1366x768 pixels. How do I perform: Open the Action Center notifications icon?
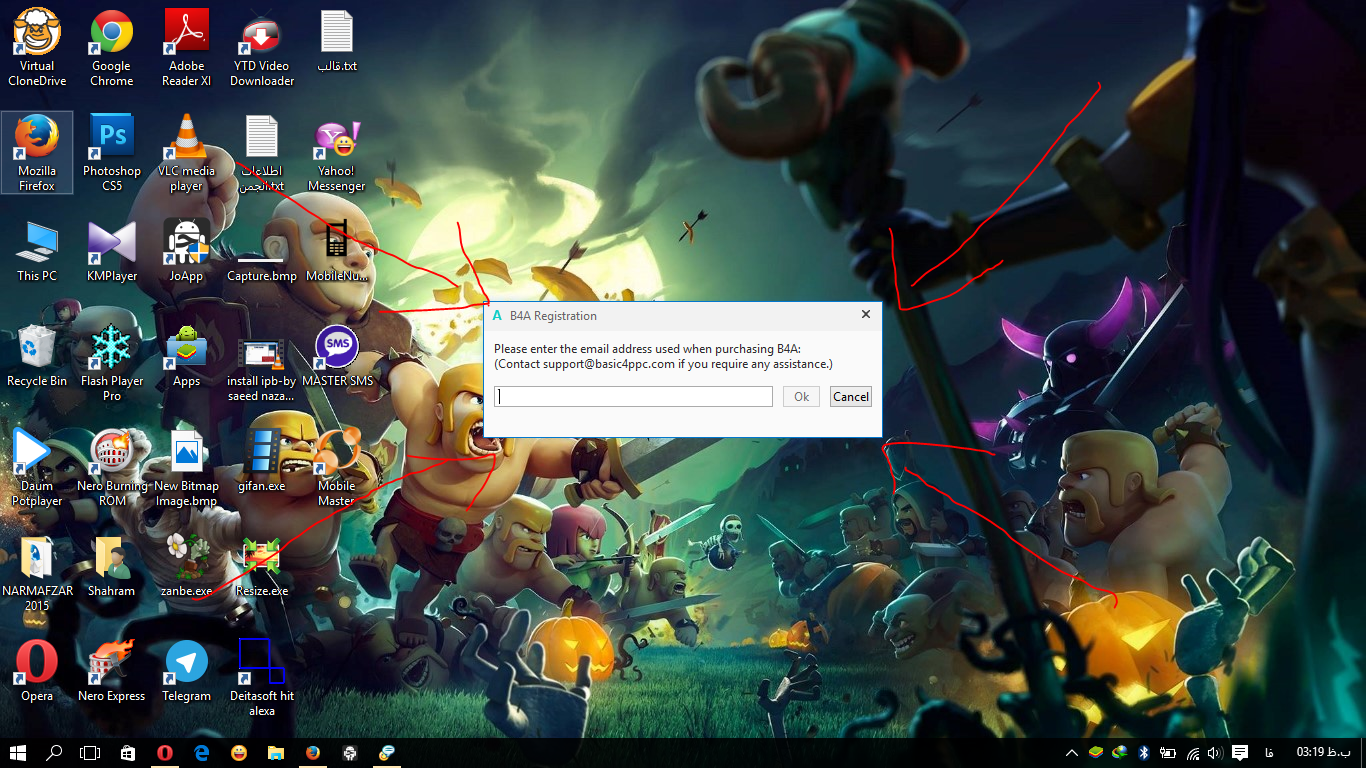[x=1240, y=753]
